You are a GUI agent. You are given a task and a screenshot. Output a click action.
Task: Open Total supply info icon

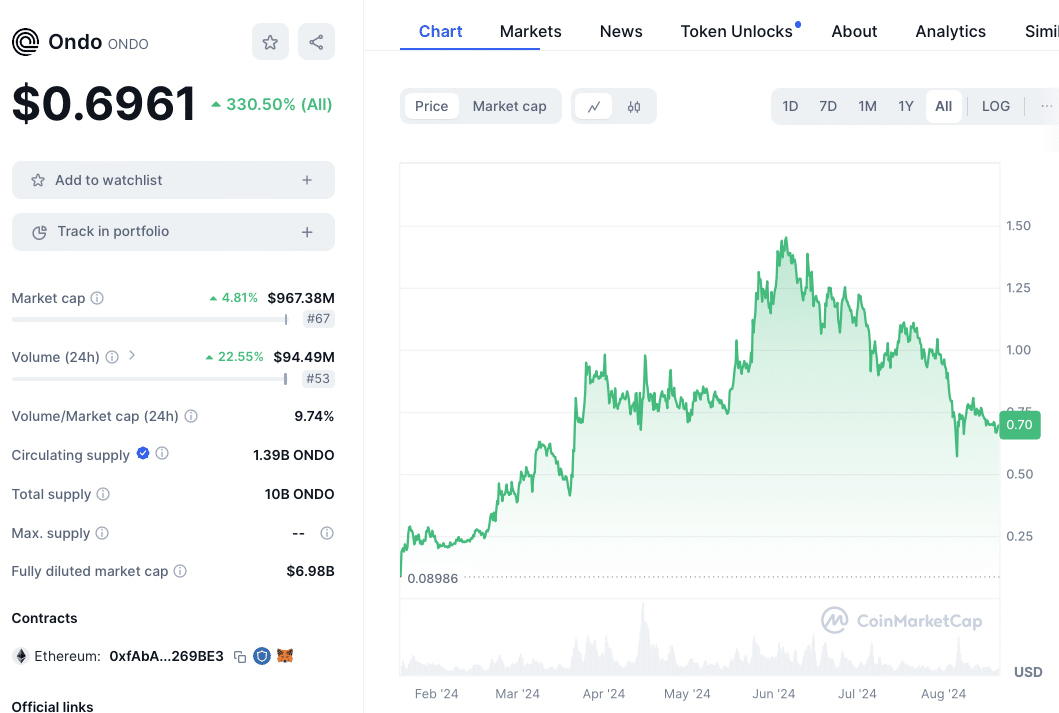point(103,494)
